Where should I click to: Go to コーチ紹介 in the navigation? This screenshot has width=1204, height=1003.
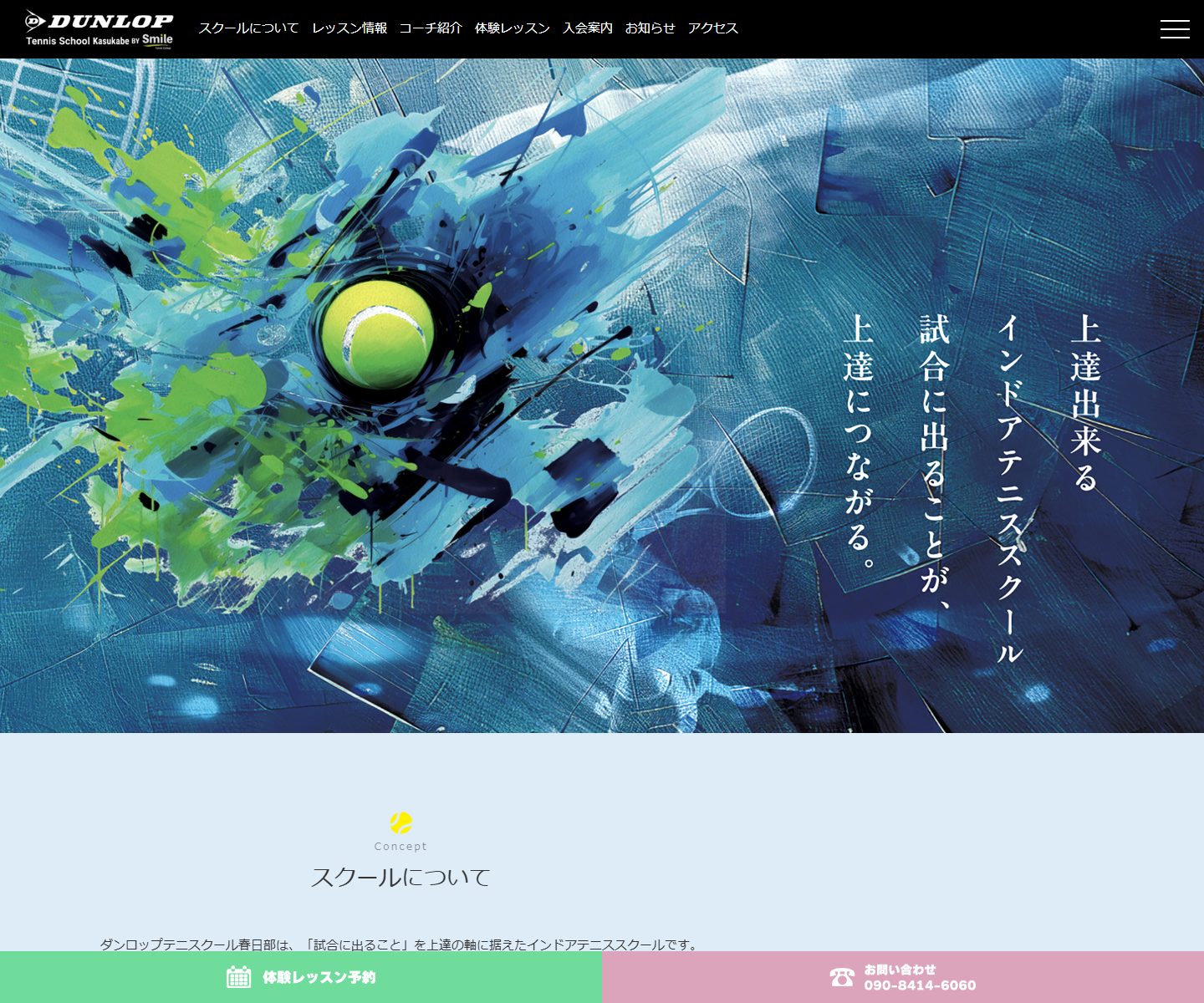point(431,28)
